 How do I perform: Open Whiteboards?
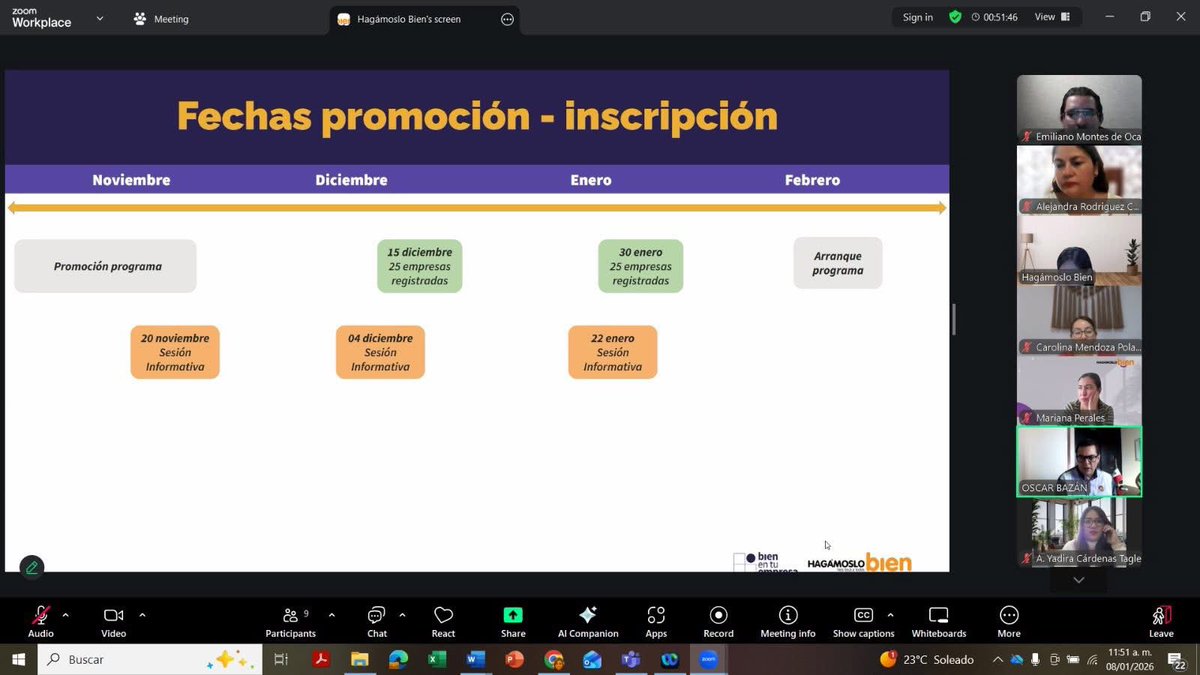tap(939, 621)
